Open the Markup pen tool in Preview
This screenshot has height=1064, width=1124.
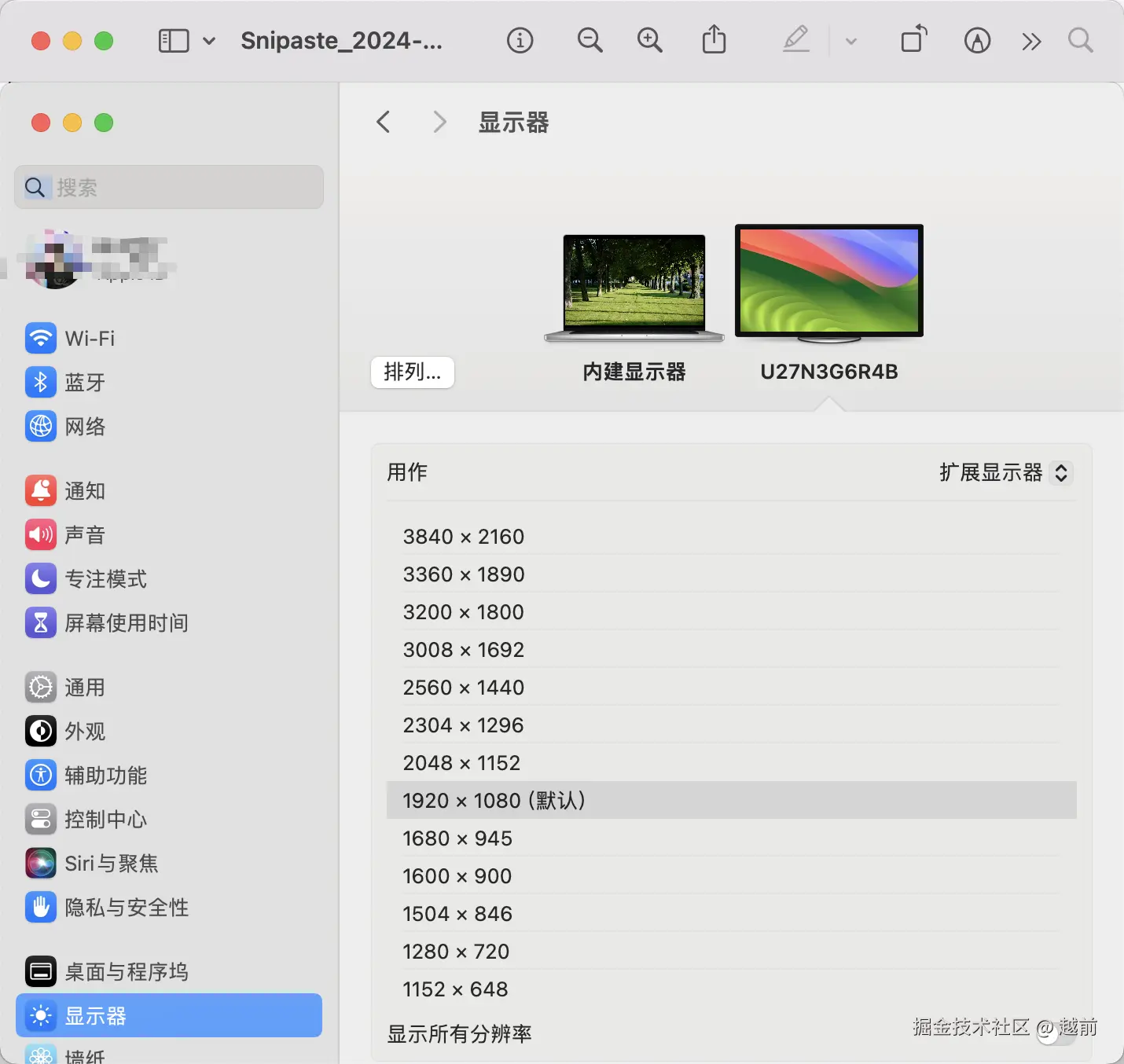796,40
